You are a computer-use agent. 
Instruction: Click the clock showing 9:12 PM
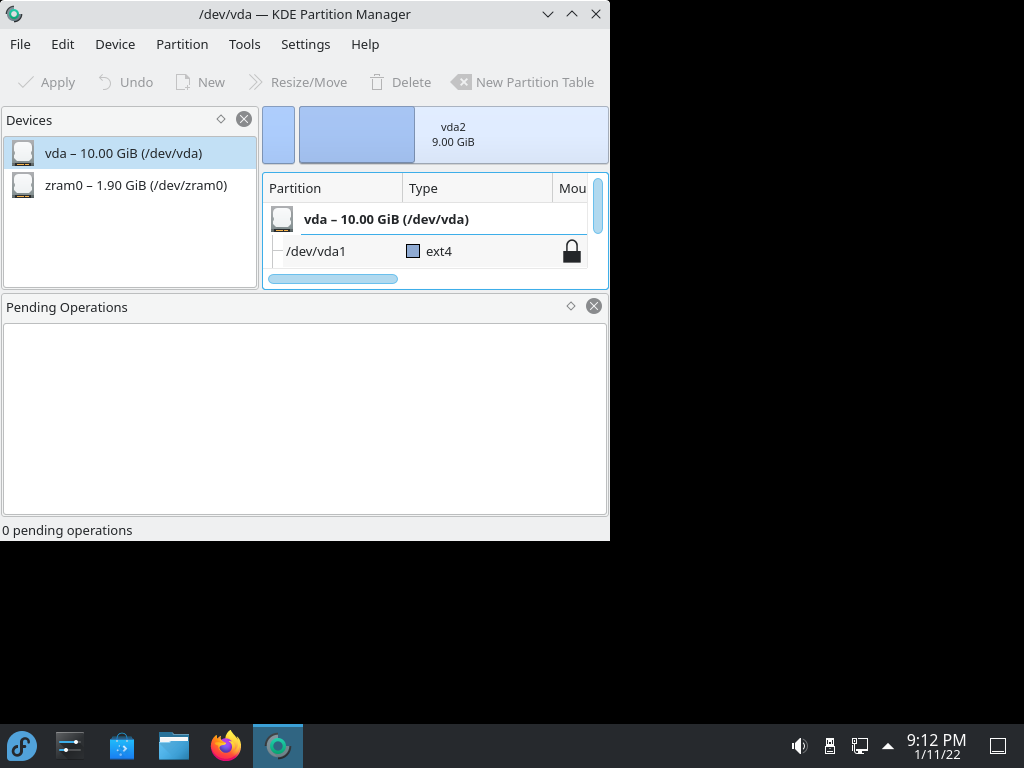[x=936, y=746]
